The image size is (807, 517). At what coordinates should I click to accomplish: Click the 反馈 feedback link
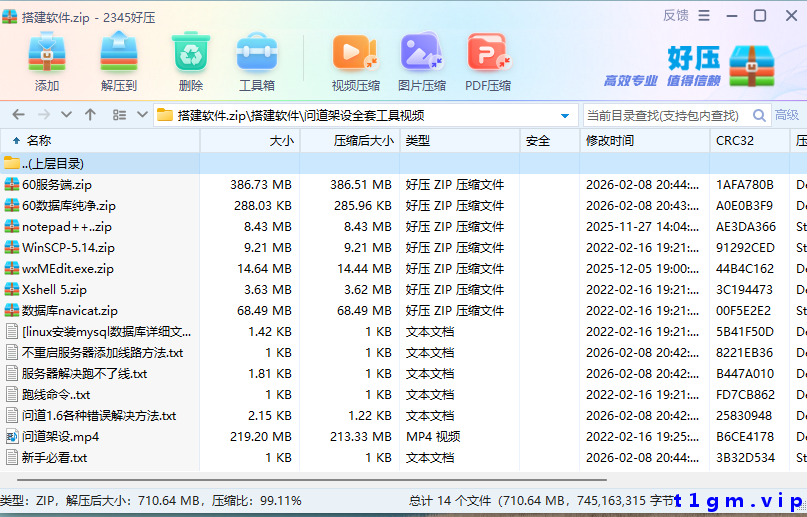[676, 16]
